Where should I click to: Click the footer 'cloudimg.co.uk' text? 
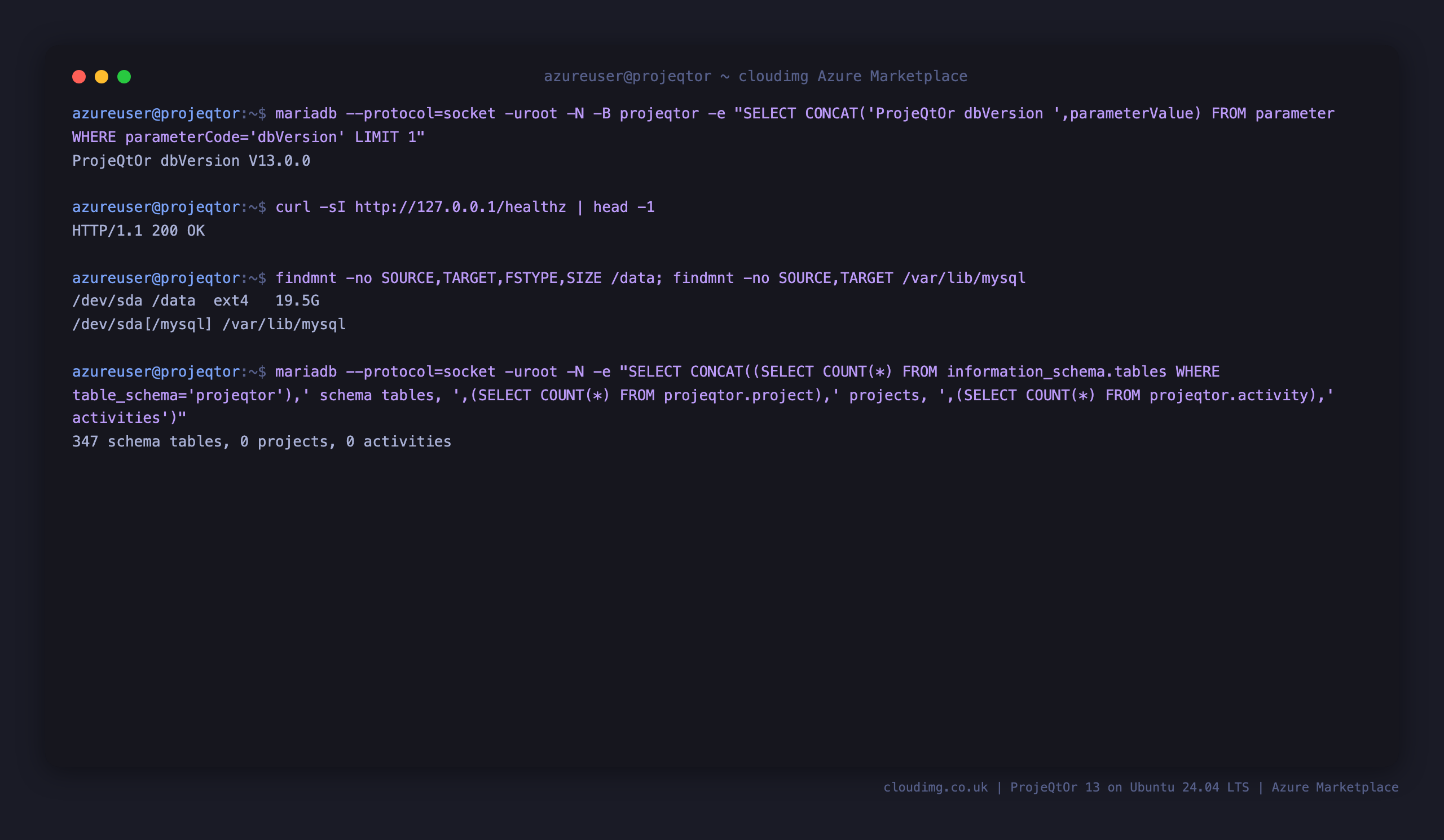pyautogui.click(x=935, y=788)
